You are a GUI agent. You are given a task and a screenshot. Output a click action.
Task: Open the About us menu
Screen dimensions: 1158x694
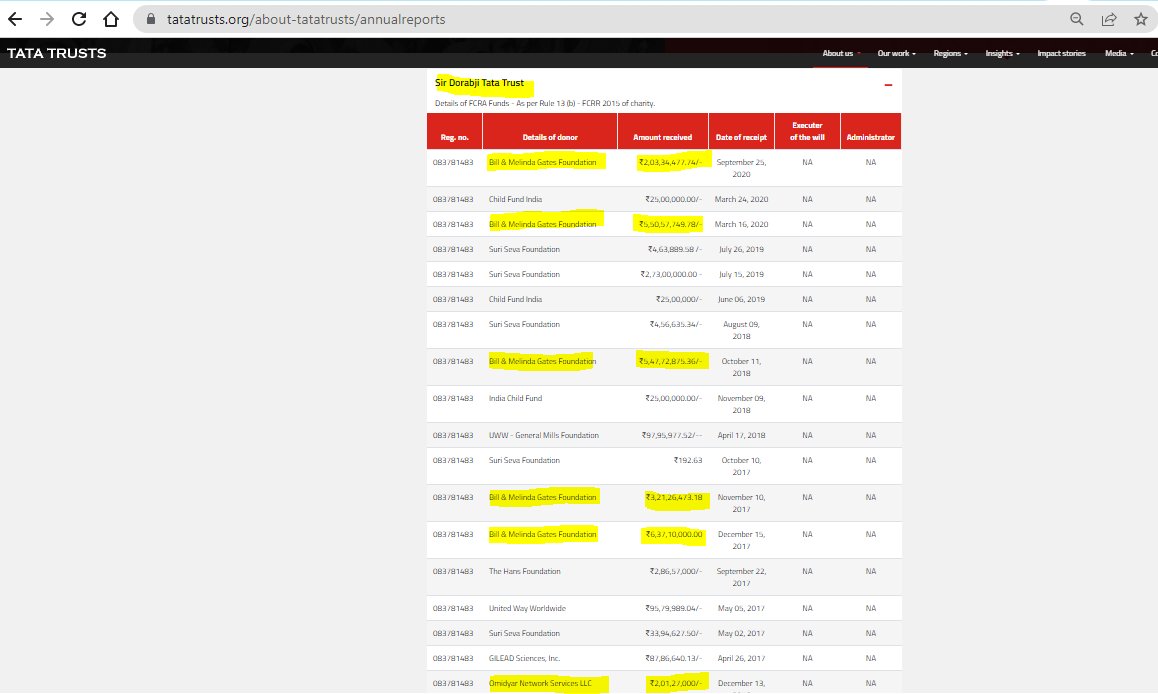840,53
